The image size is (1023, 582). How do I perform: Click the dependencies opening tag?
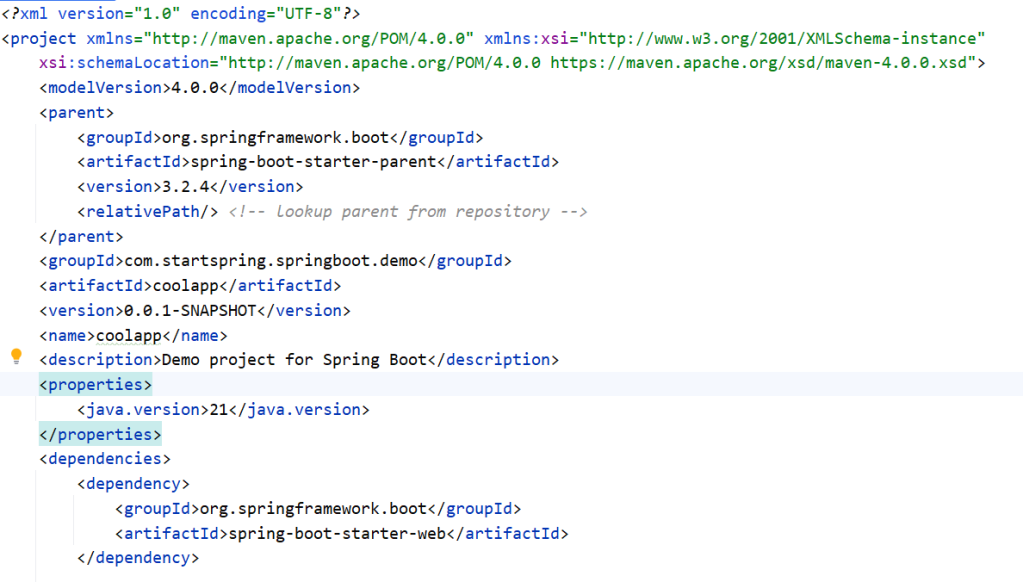coord(104,458)
